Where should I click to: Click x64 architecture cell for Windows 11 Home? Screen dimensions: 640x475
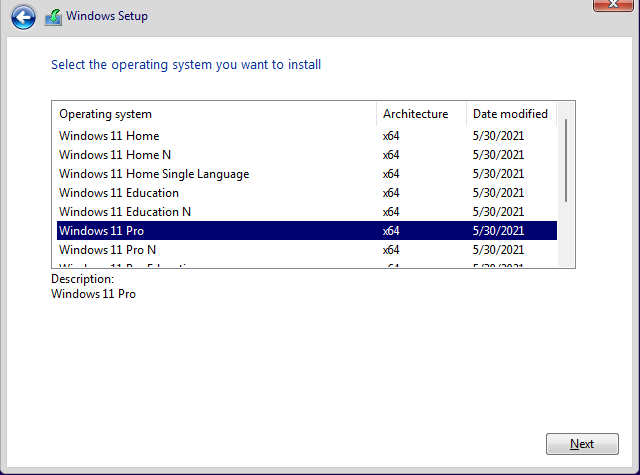391,136
